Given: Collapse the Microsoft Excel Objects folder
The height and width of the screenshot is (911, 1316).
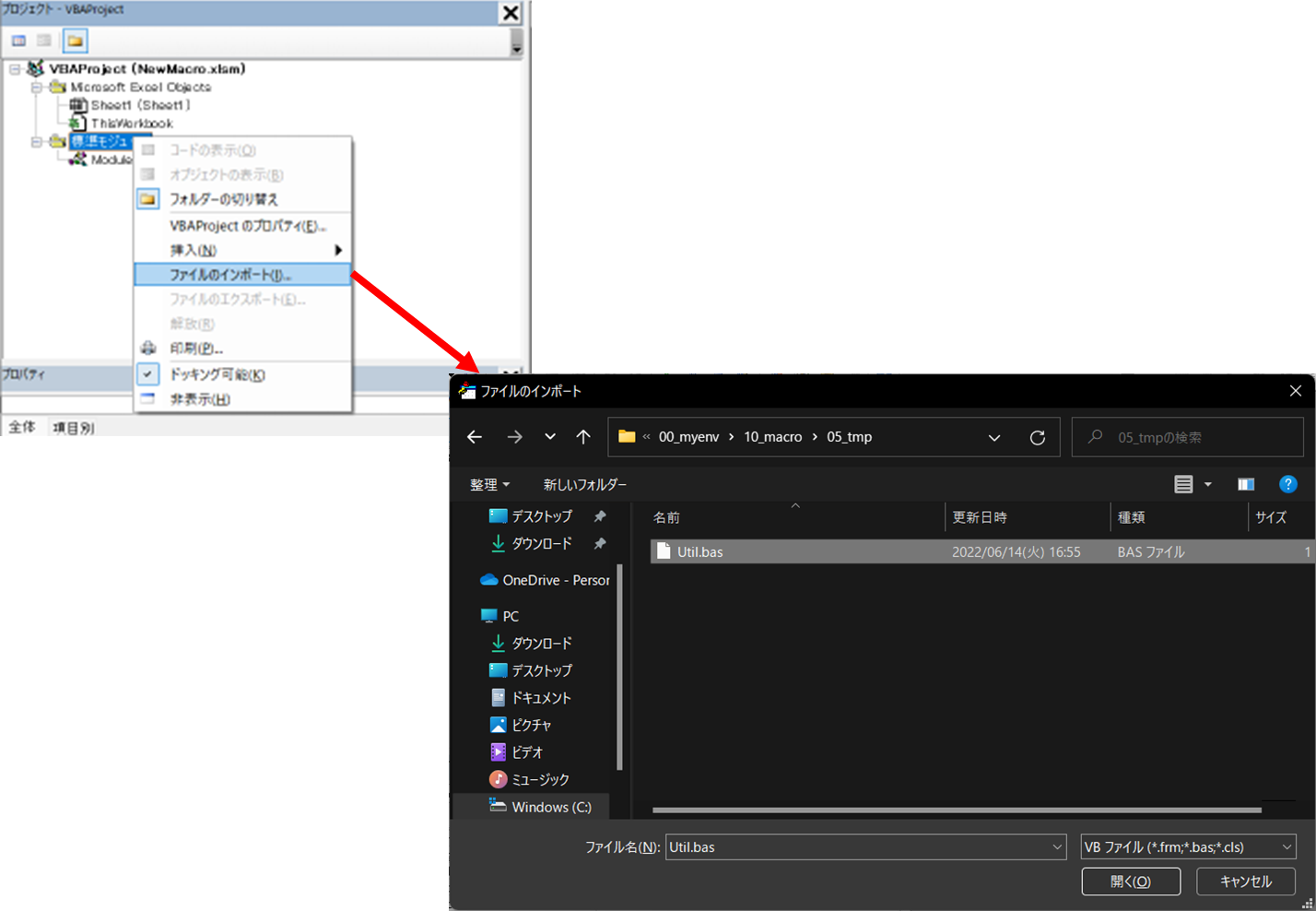Looking at the screenshot, I should [37, 88].
